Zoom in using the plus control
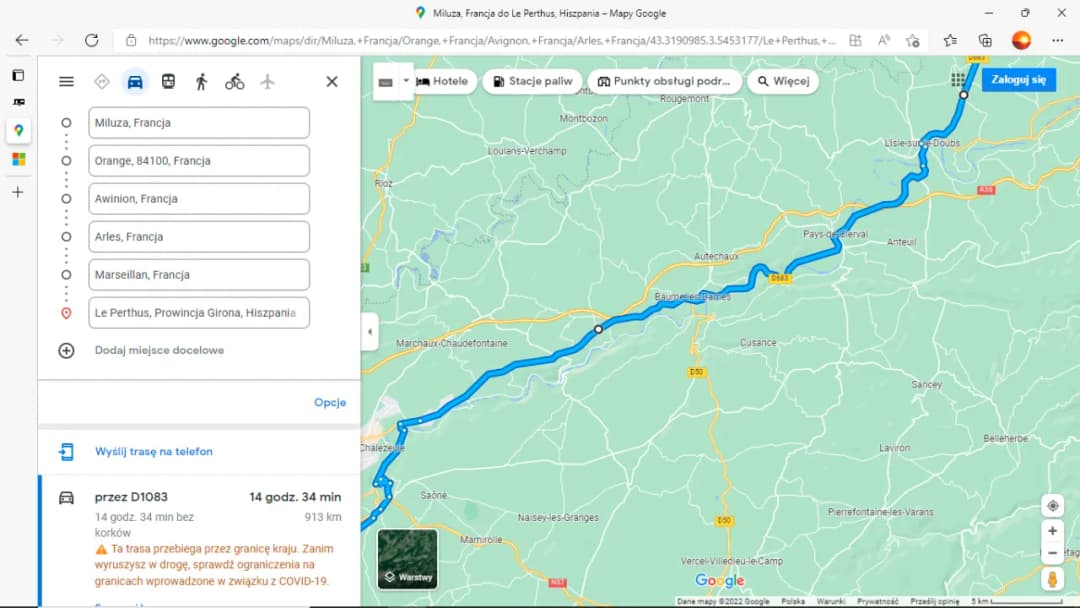Viewport: 1080px width, 608px height. pos(1052,530)
